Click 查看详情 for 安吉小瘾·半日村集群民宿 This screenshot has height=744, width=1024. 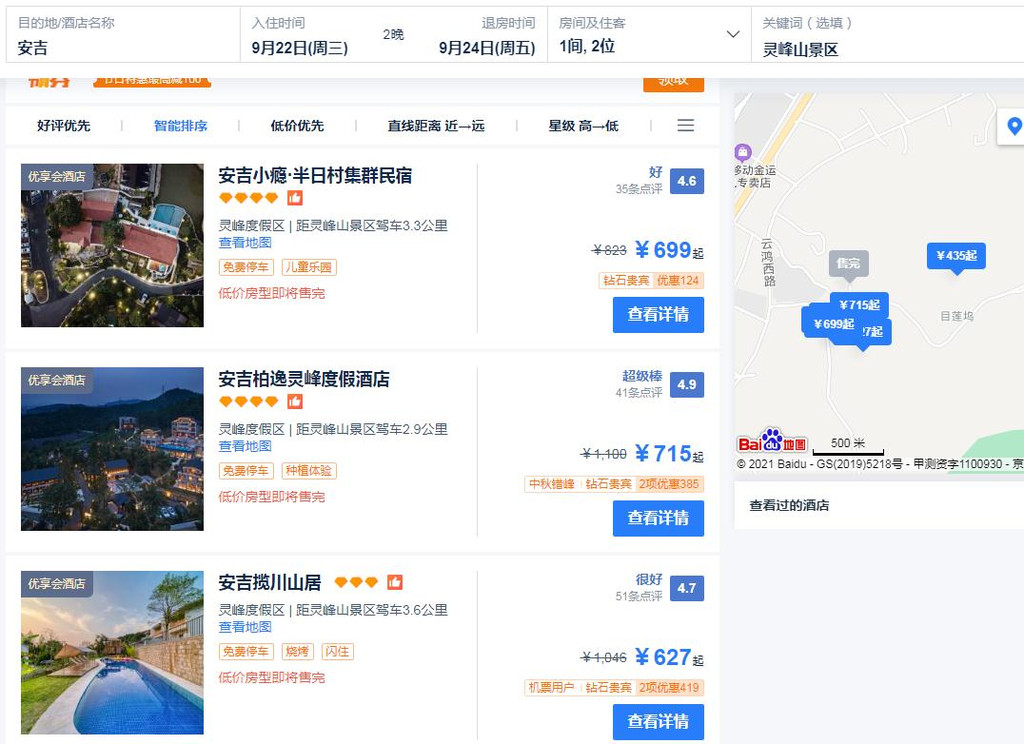click(x=658, y=315)
